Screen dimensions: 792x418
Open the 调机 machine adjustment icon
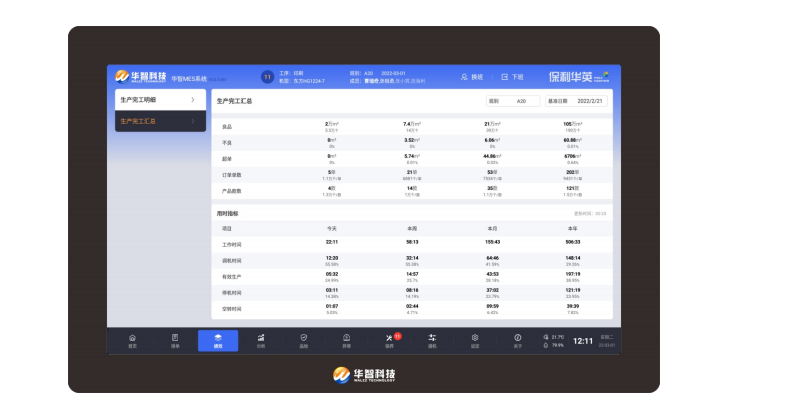433,340
